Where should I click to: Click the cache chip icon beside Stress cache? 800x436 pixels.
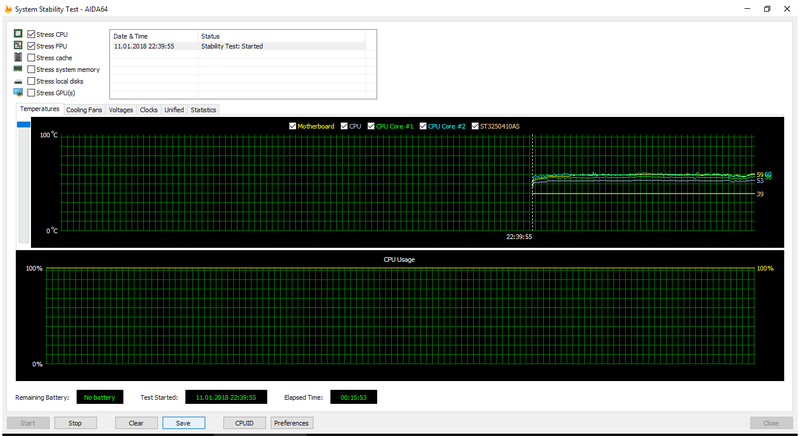(x=18, y=58)
